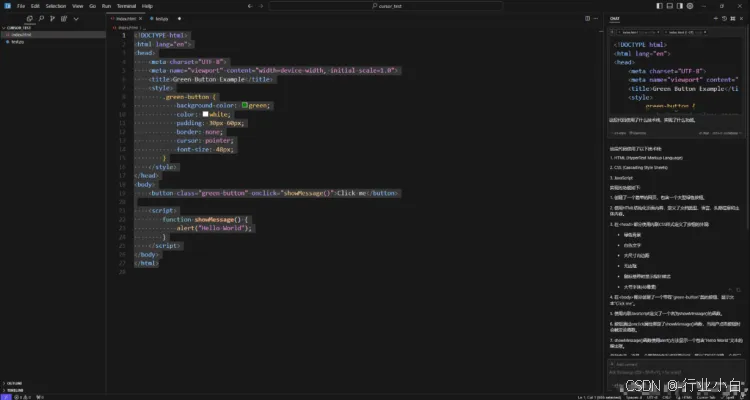750x400 pixels.
Task: Expand additional sidebar views chevron
Action: [76, 19]
